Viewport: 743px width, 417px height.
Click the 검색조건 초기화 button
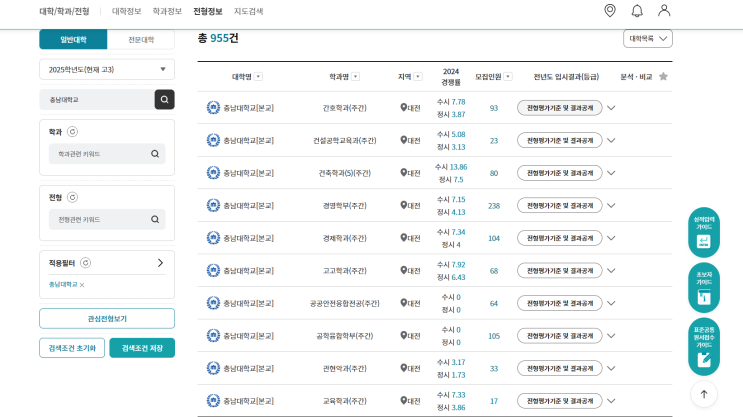[x=72, y=348]
